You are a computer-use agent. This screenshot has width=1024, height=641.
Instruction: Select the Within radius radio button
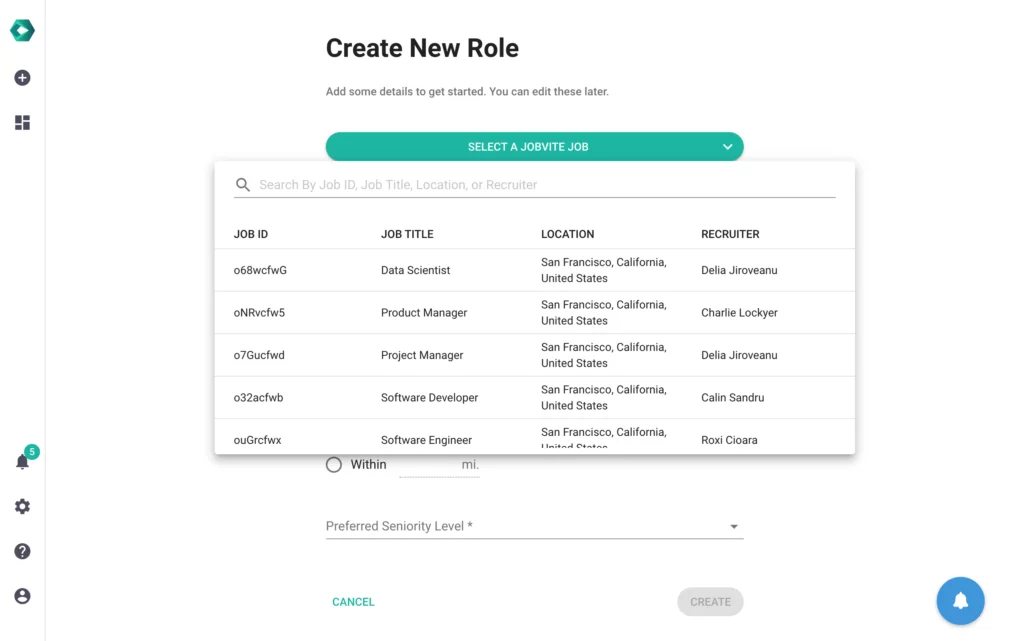tap(334, 464)
